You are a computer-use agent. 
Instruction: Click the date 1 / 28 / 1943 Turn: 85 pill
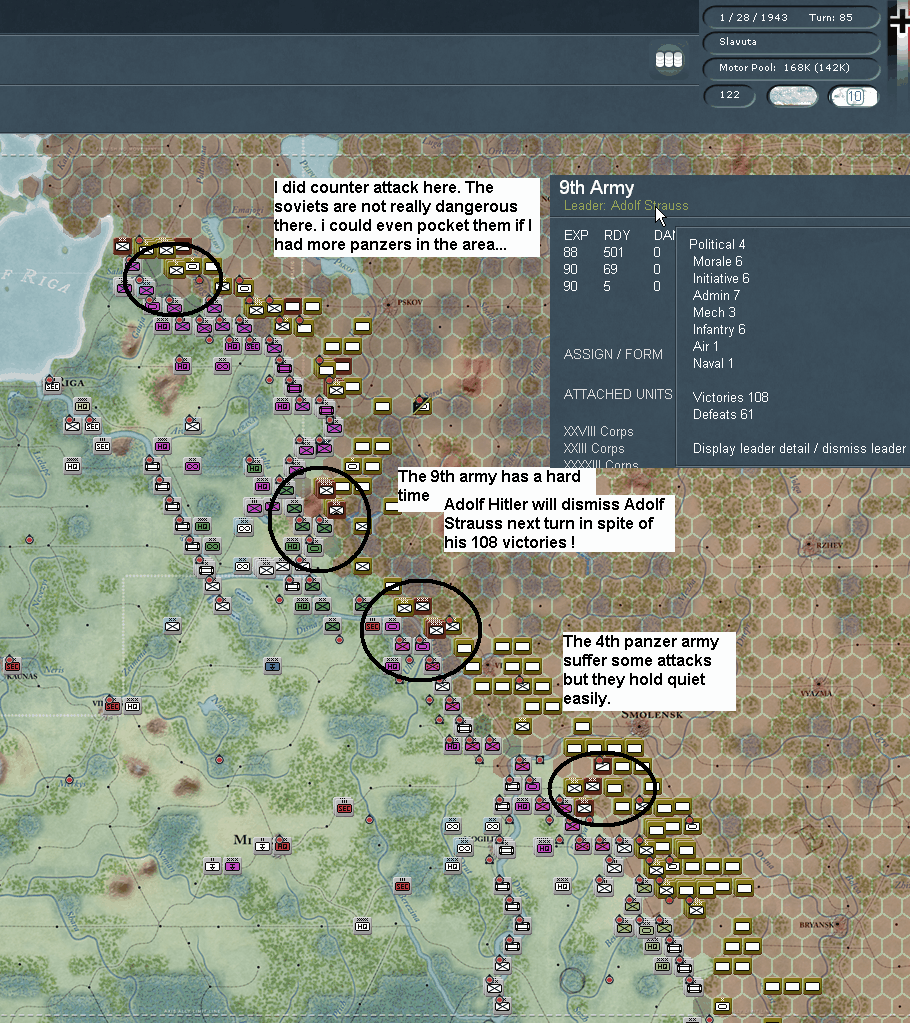[x=791, y=18]
